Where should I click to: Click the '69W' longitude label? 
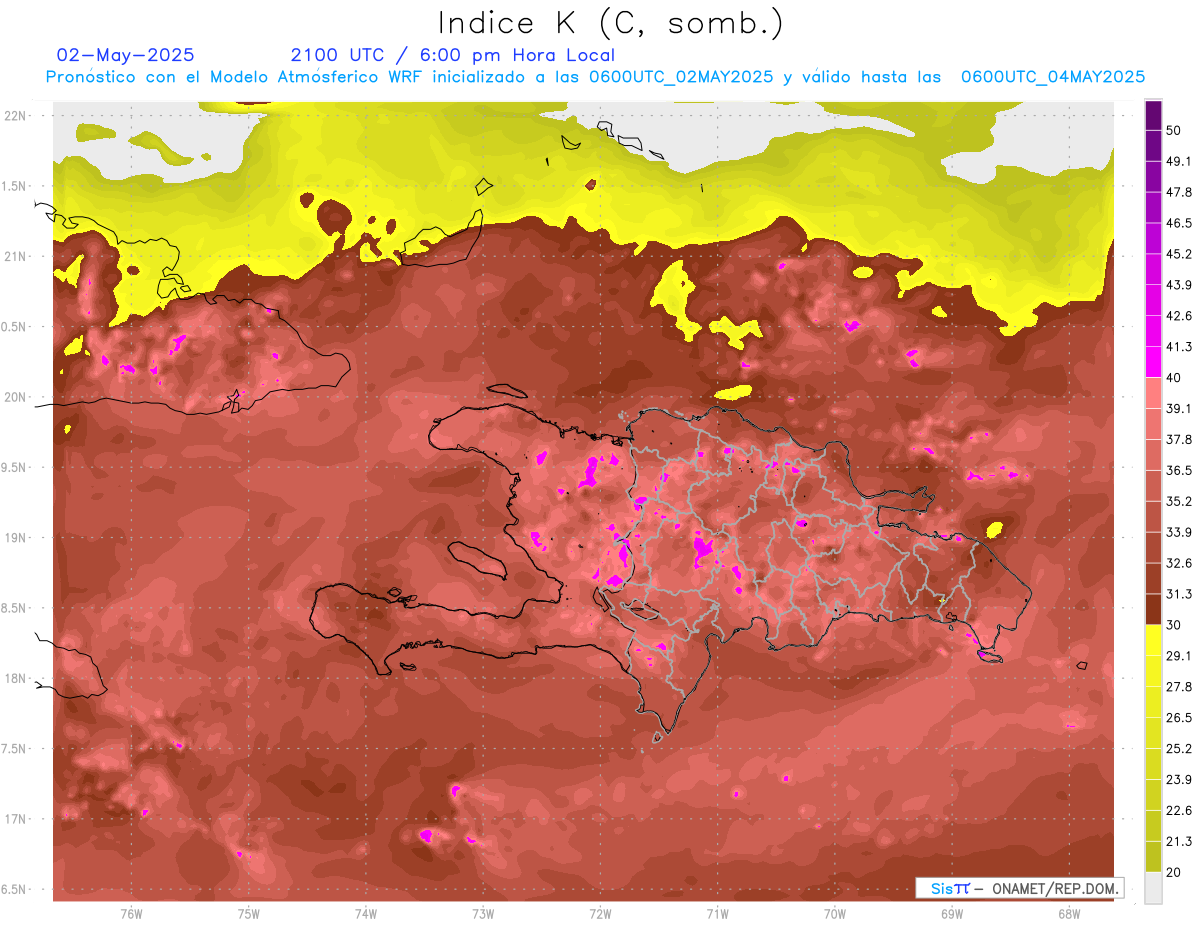[952, 913]
